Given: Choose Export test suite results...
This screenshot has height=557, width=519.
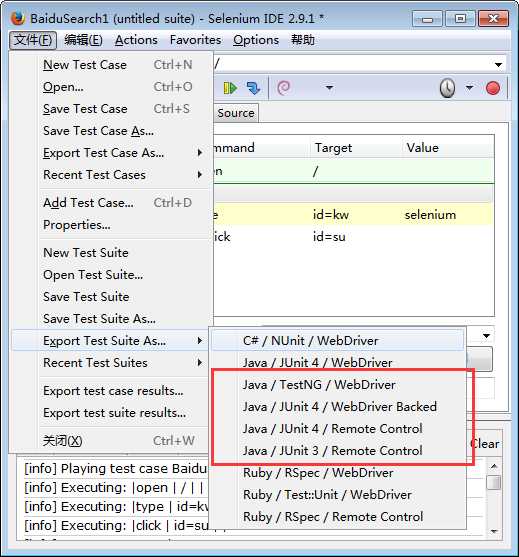Looking at the screenshot, I should [x=111, y=413].
